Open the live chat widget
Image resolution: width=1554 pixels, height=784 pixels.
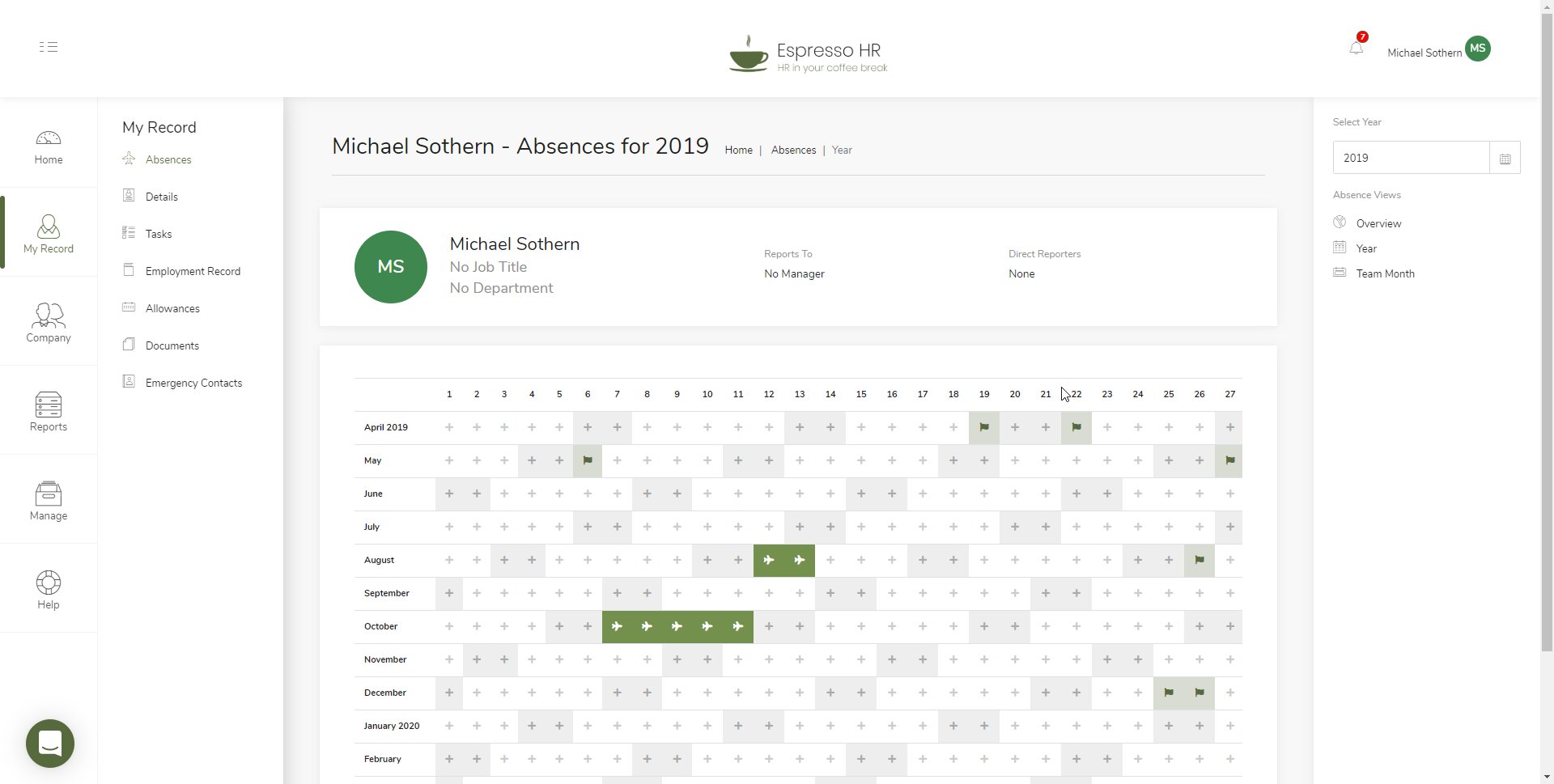[x=50, y=743]
